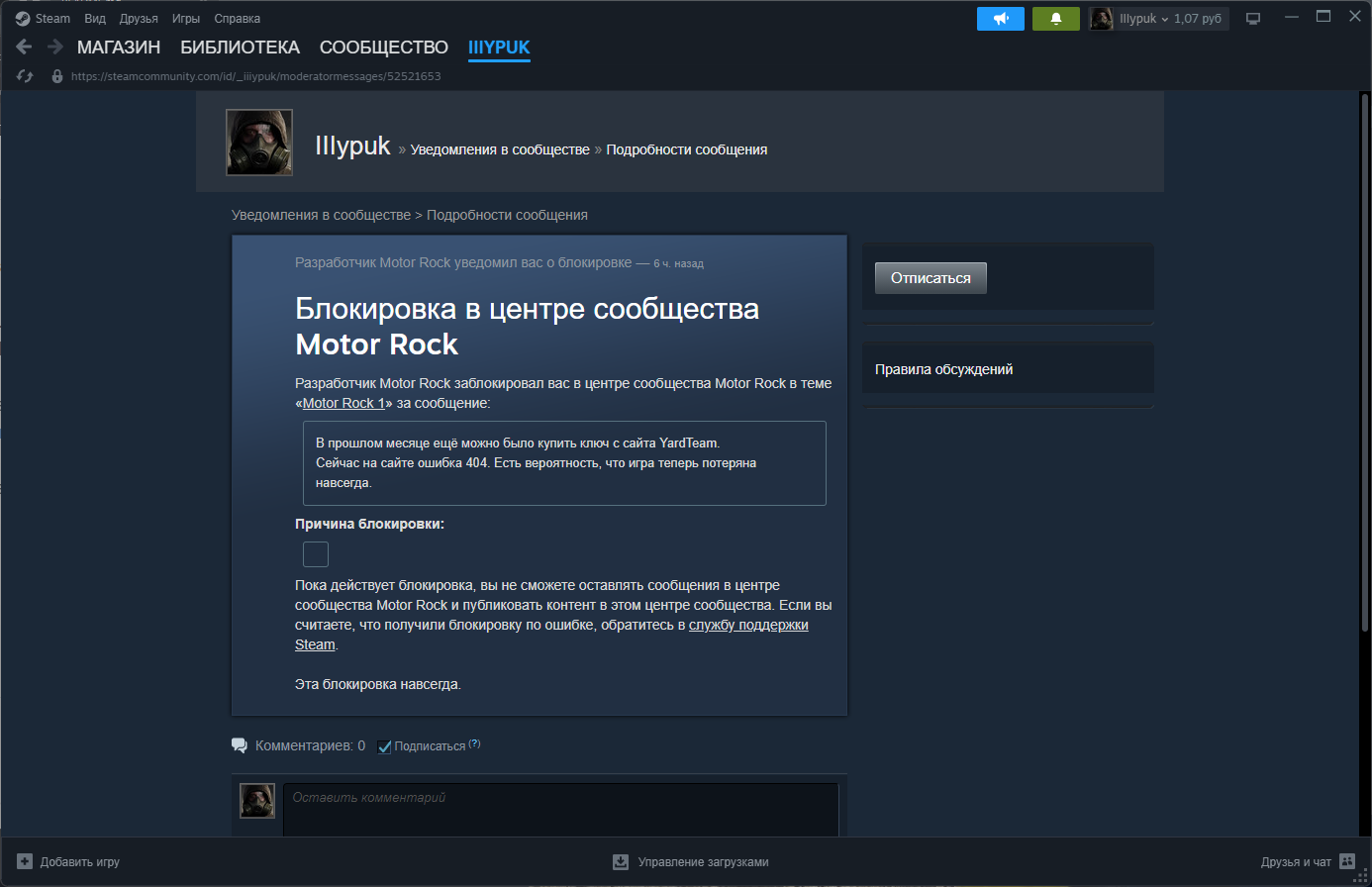Screen dimensions: 1372x887
Task: Click the gas mask profile avatar
Action: click(259, 143)
